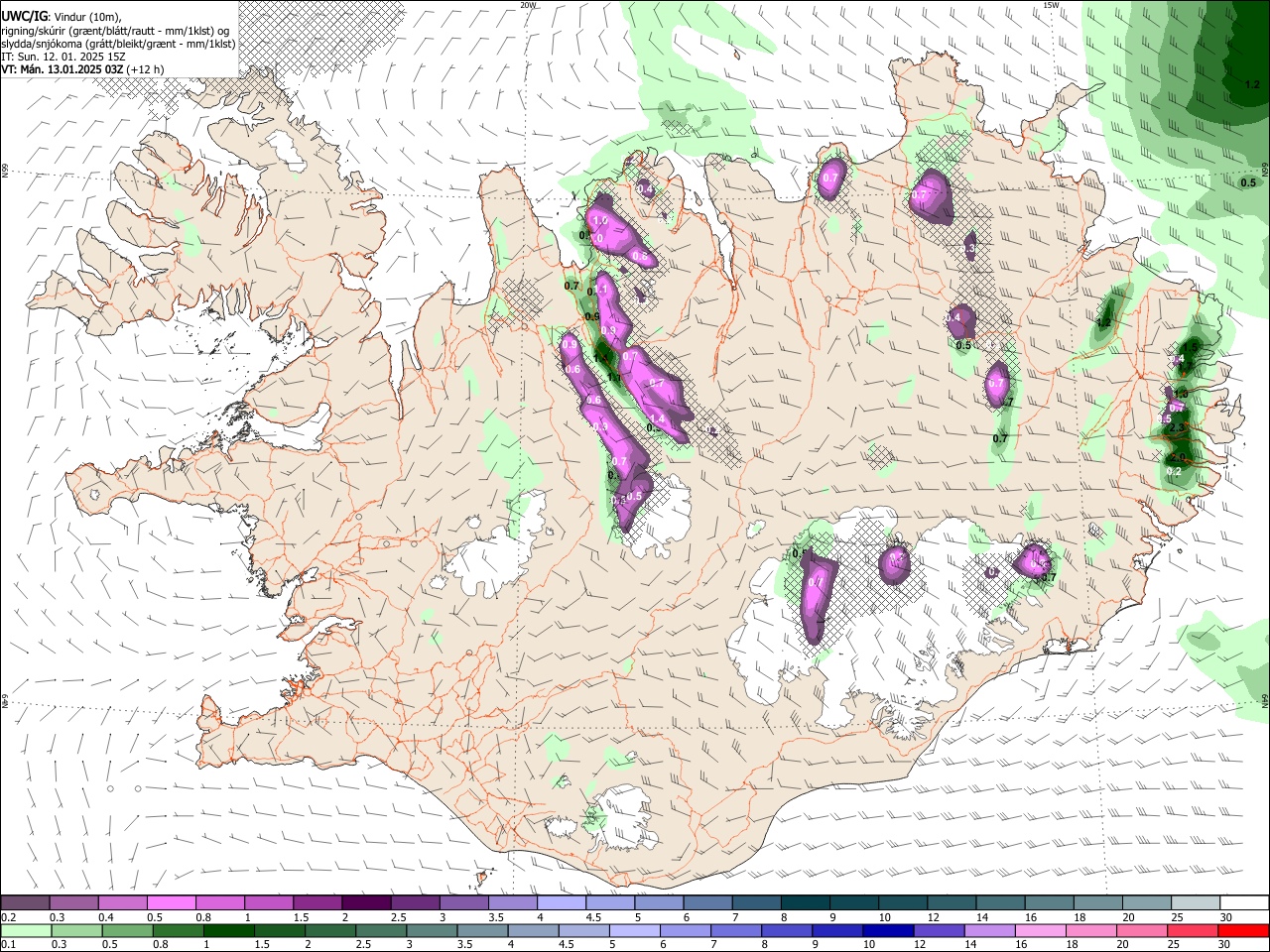
Task: Click the '20W' longitude label
Action: [x=528, y=5]
